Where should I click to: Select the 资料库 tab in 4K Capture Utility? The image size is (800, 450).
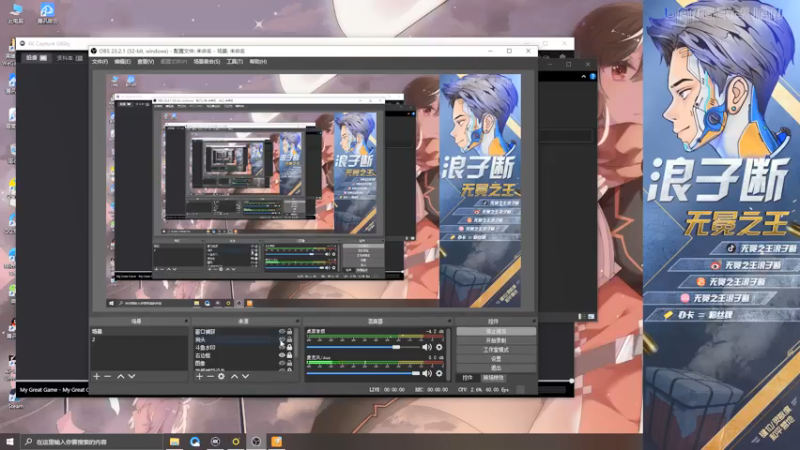(x=69, y=58)
